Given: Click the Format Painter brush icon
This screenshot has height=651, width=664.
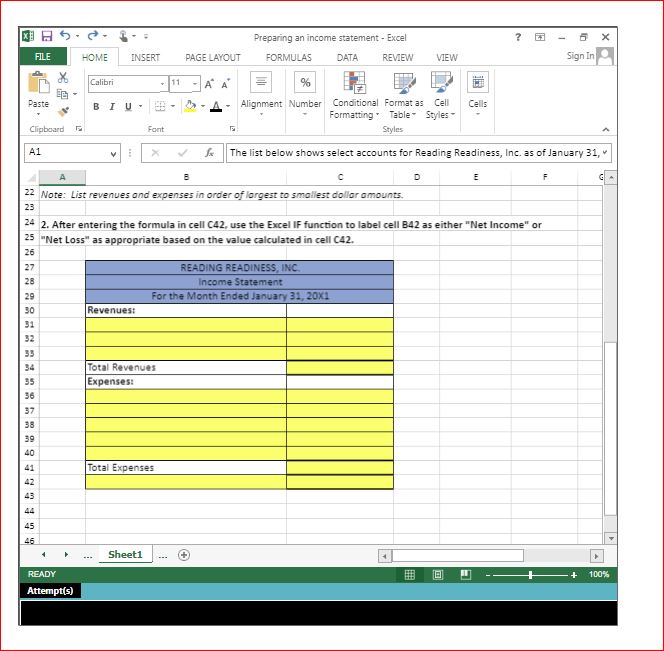Looking at the screenshot, I should pos(63,111).
